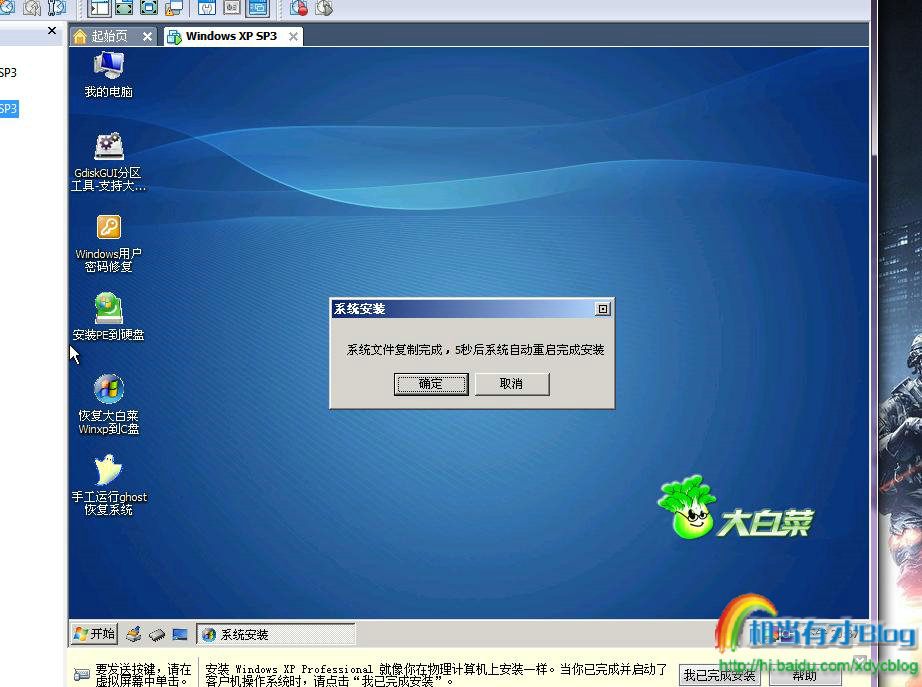
Task: Click the unity mode toolbar icon
Action: coord(149,8)
